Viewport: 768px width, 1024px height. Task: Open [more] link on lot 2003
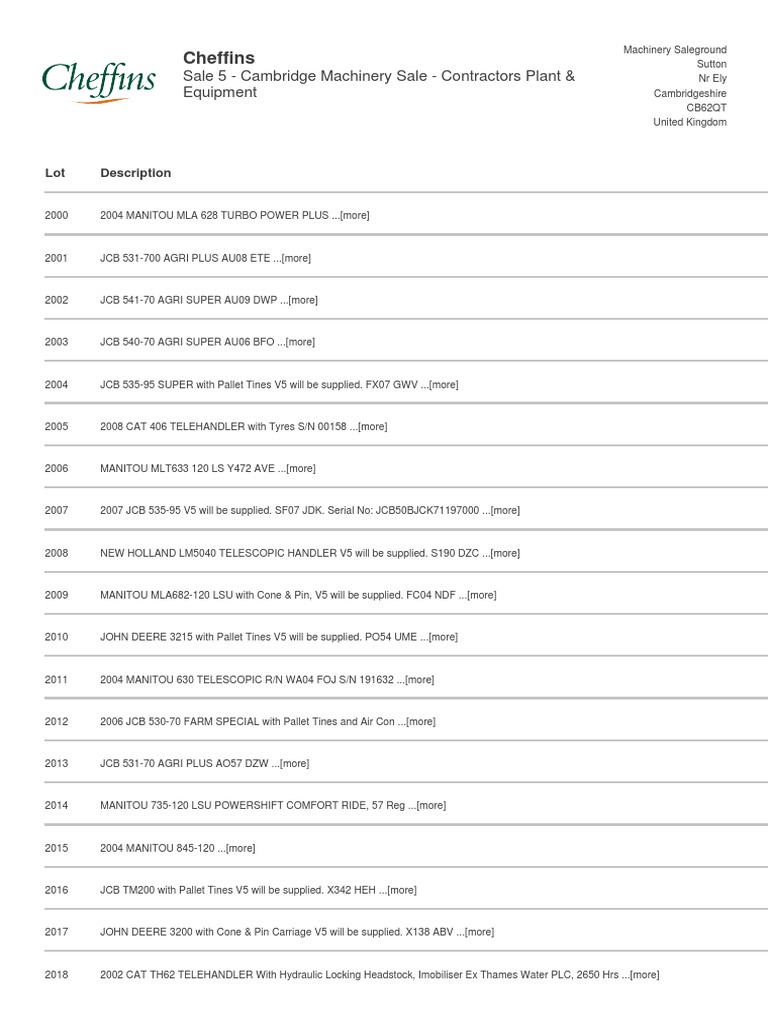(x=300, y=342)
